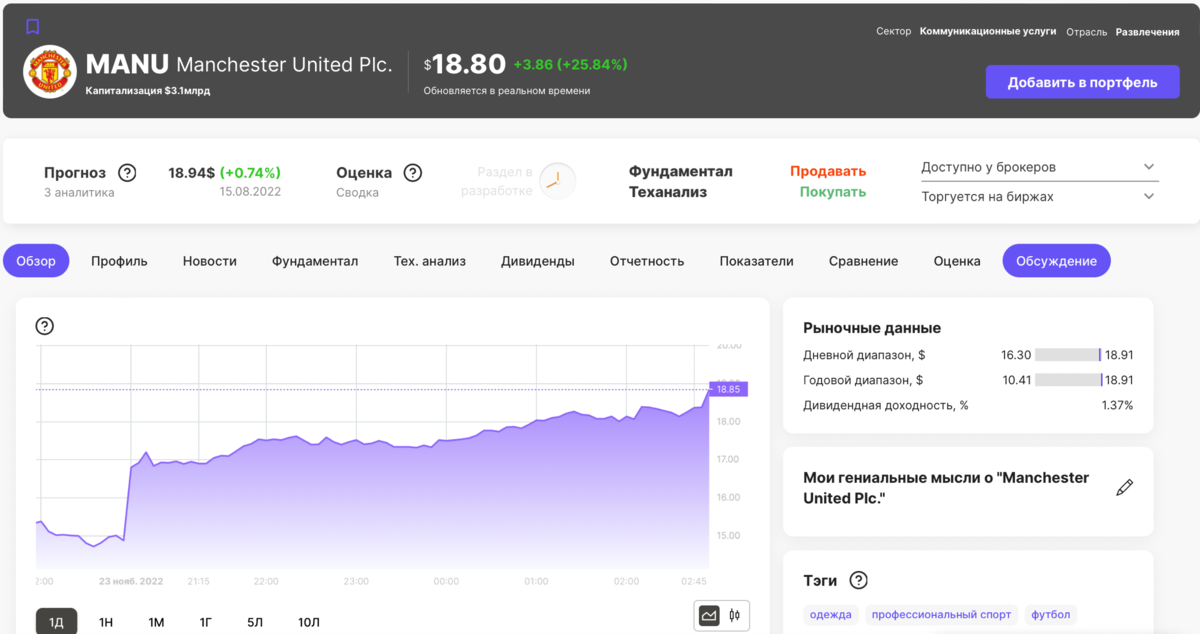Click the Годовой диапазон range bar
This screenshot has width=1200, height=634.
[x=1068, y=380]
